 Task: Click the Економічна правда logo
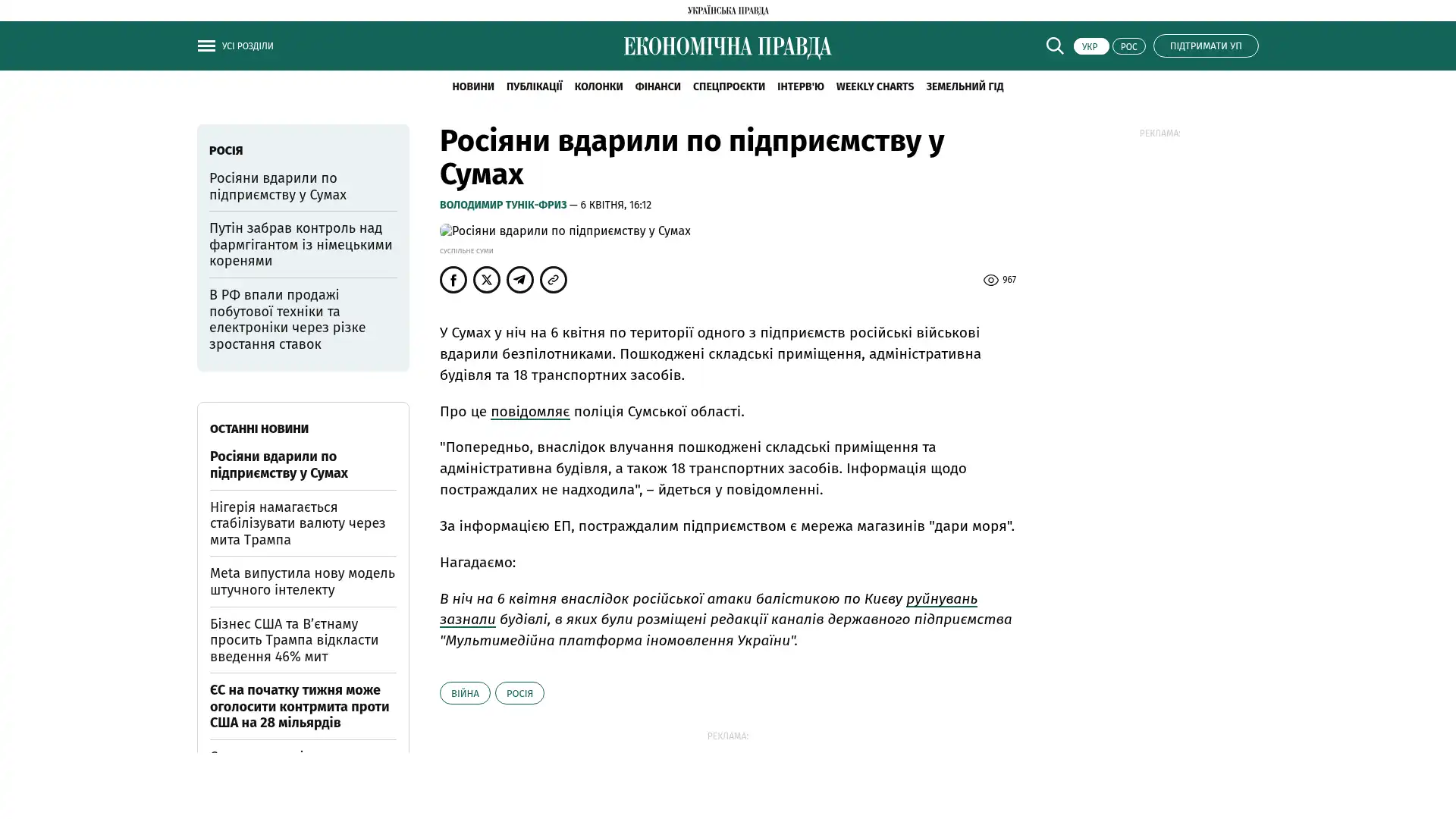(727, 47)
